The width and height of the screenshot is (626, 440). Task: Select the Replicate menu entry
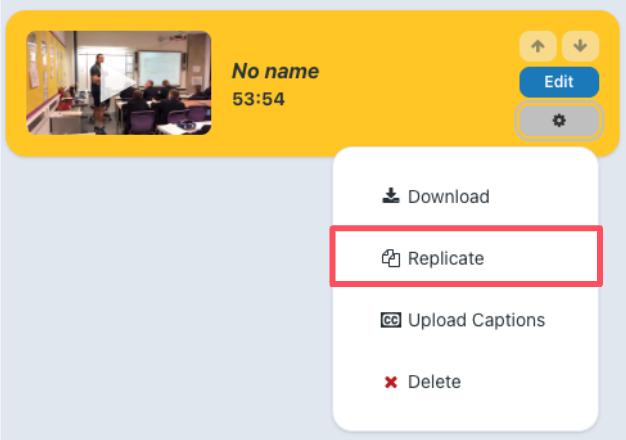click(466, 256)
